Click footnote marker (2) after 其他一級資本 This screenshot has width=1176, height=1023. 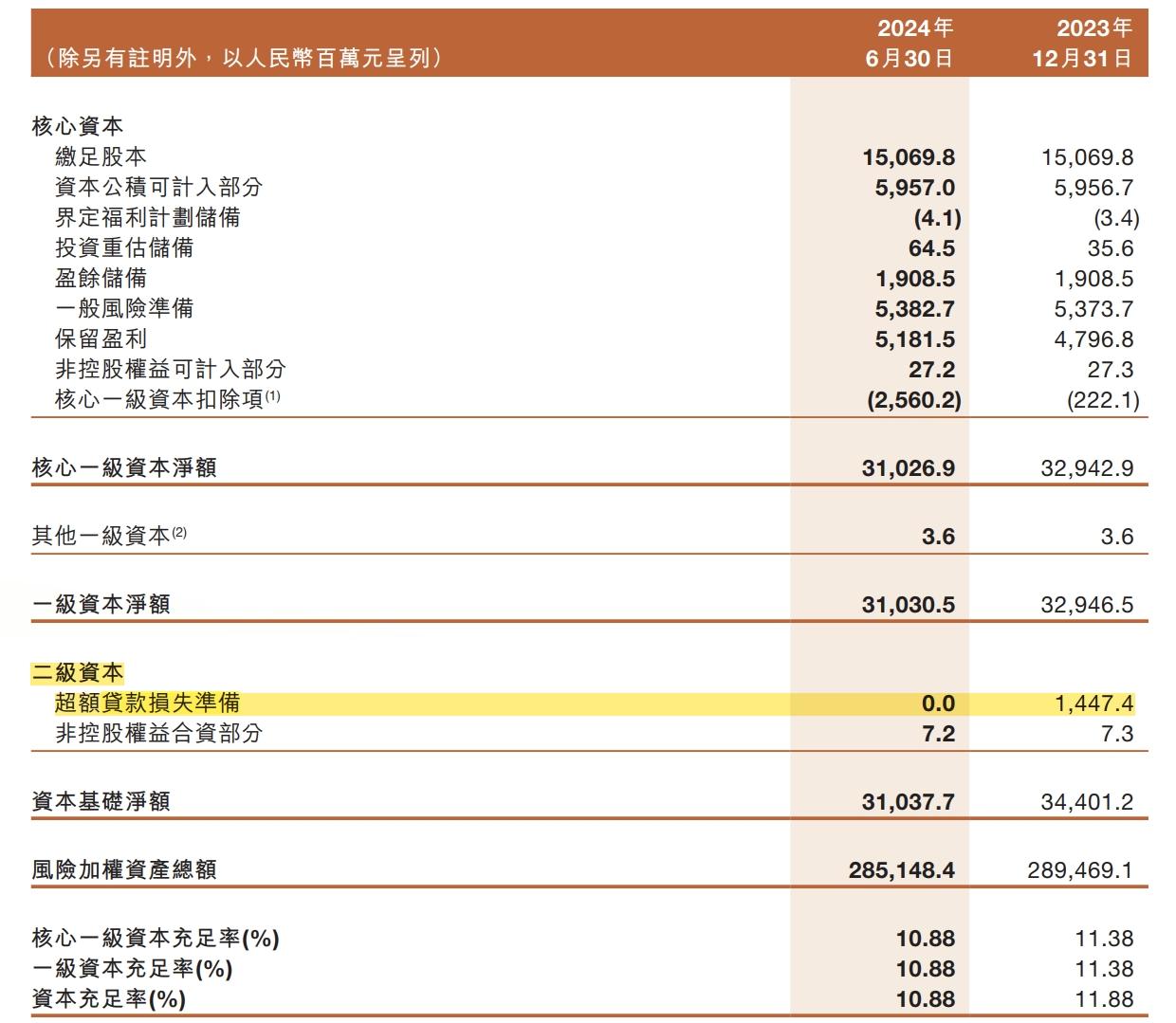179,533
